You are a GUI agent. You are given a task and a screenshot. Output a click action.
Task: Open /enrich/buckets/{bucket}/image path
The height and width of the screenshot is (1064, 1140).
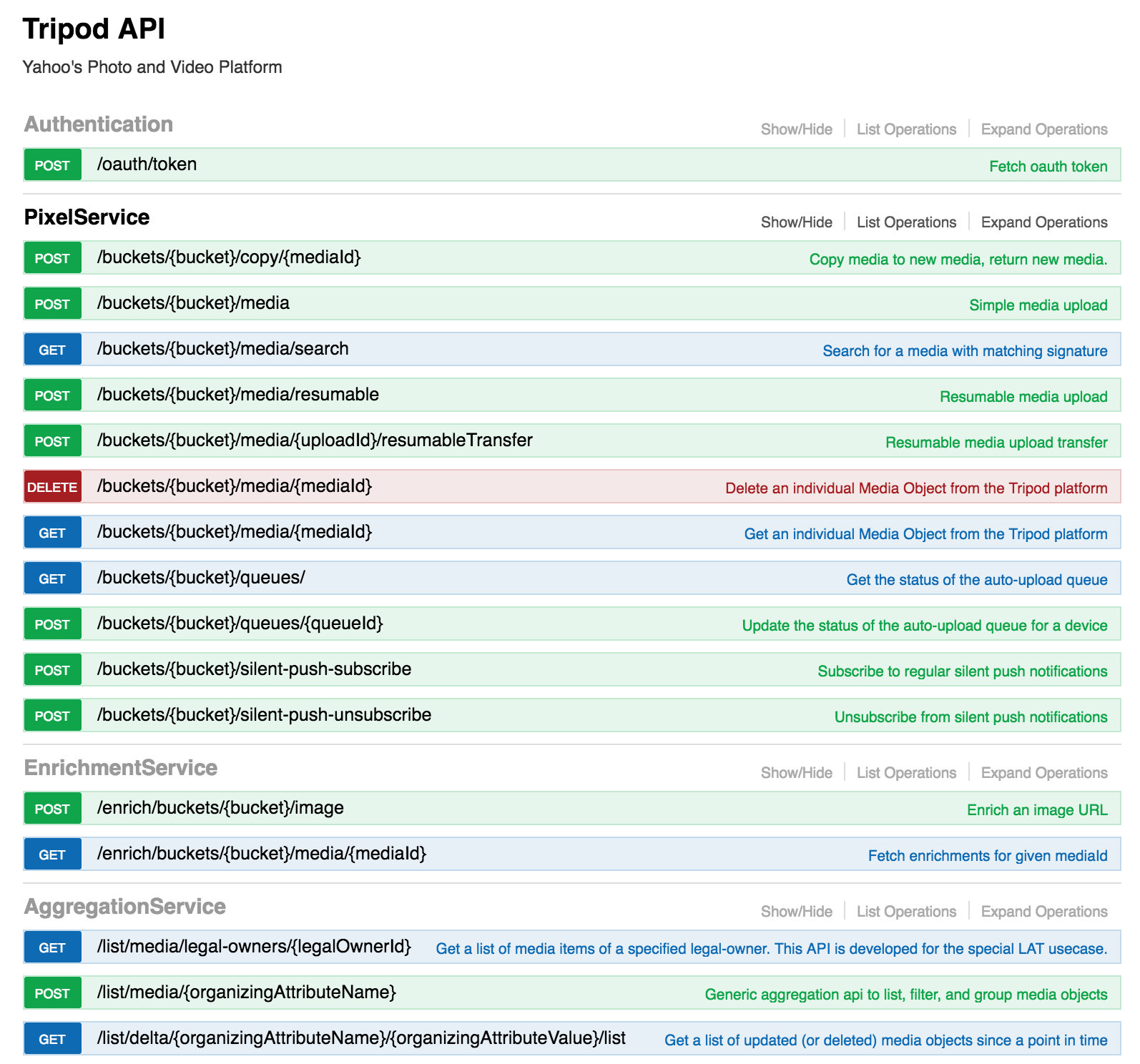coord(220,808)
